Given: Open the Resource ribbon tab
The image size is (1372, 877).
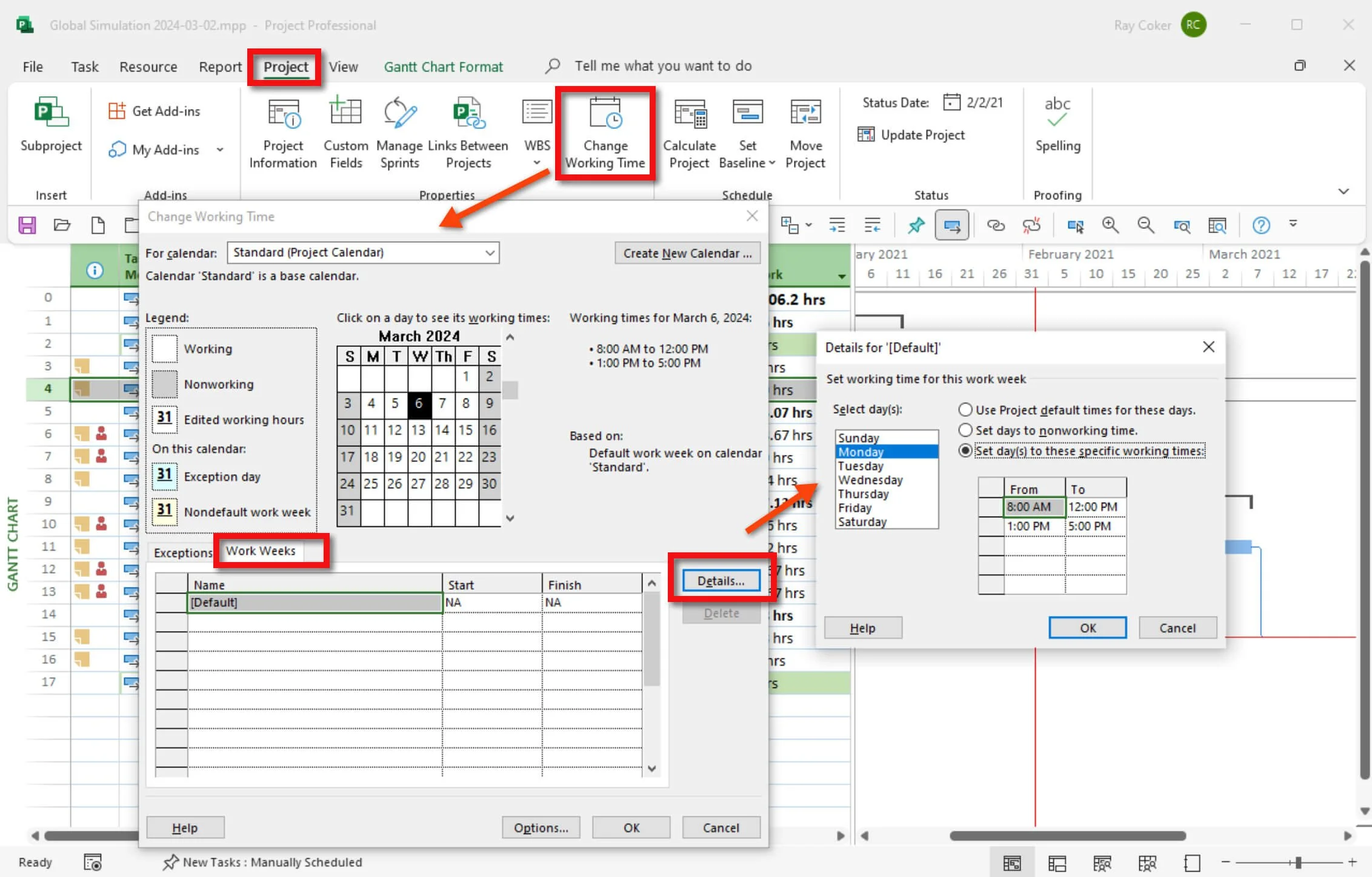Looking at the screenshot, I should (148, 67).
